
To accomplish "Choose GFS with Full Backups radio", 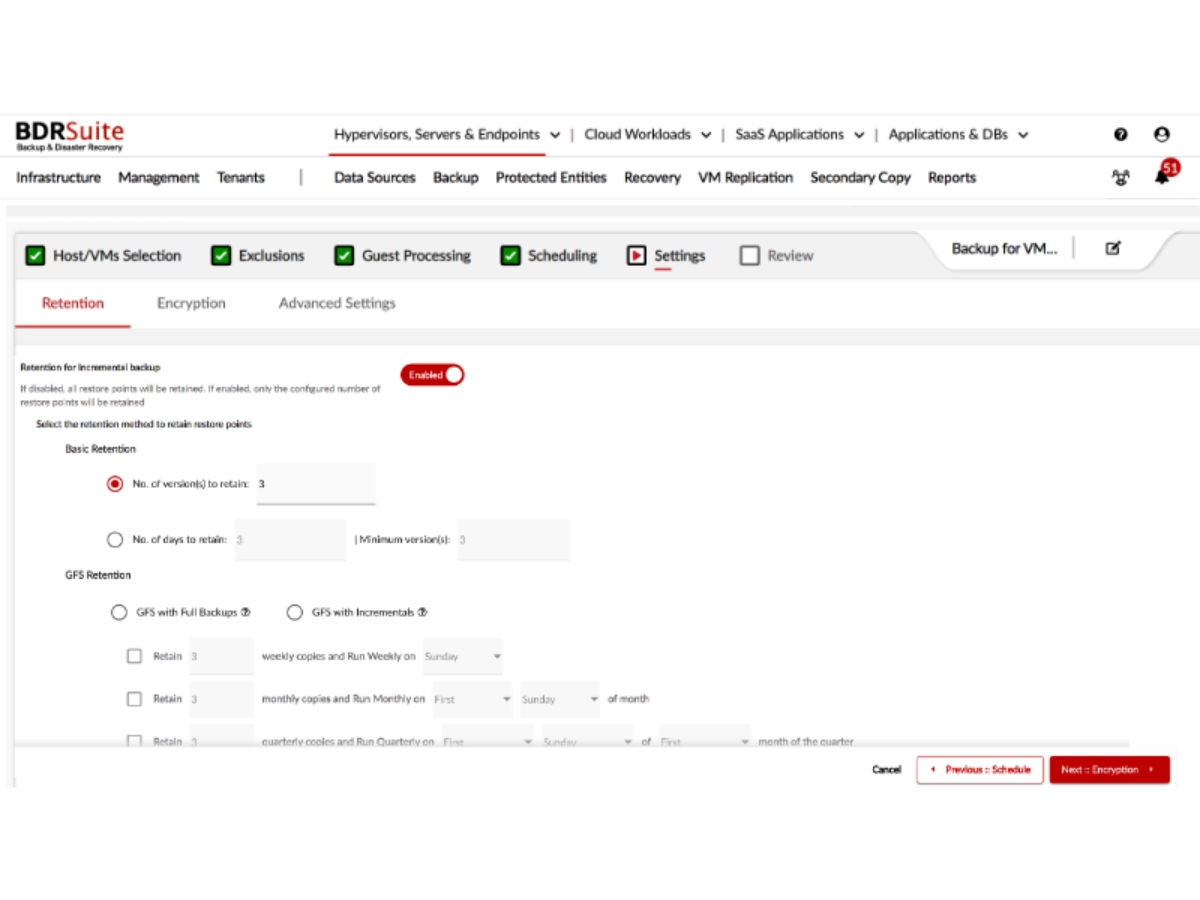I will [x=119, y=612].
